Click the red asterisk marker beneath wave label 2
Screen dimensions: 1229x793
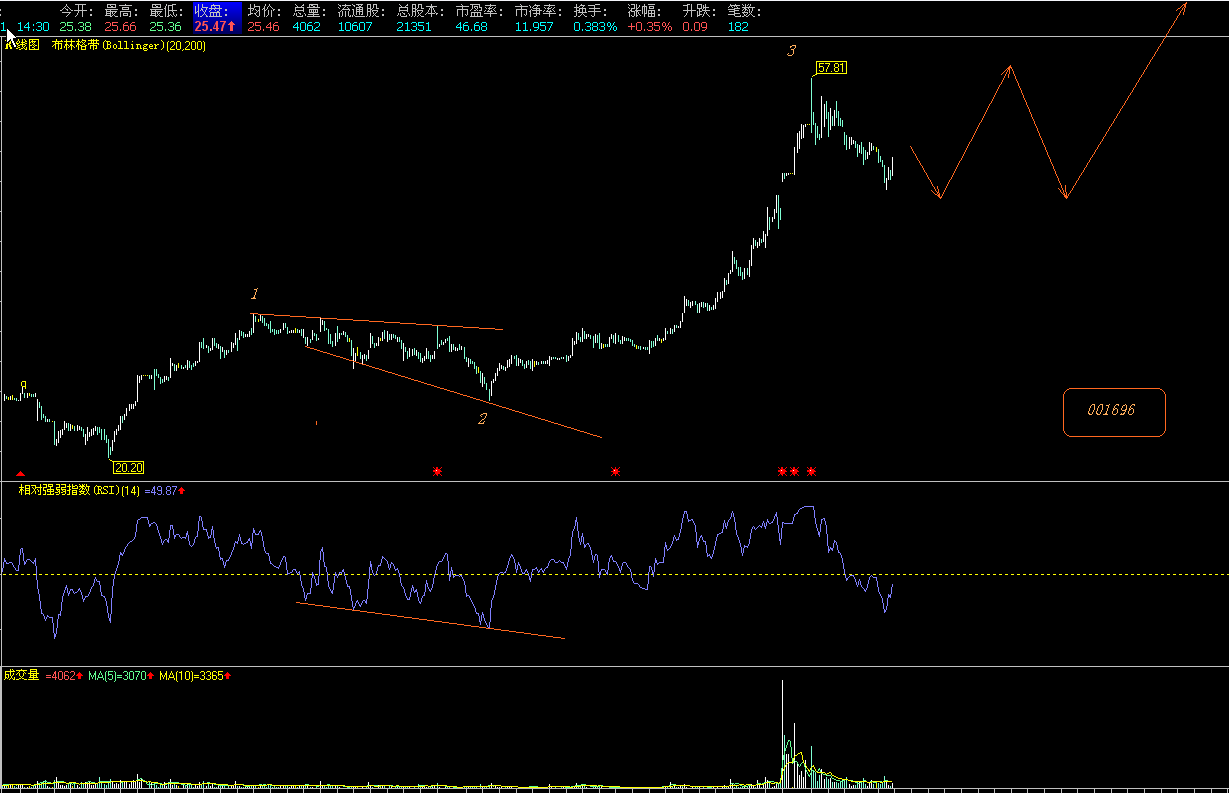click(437, 470)
